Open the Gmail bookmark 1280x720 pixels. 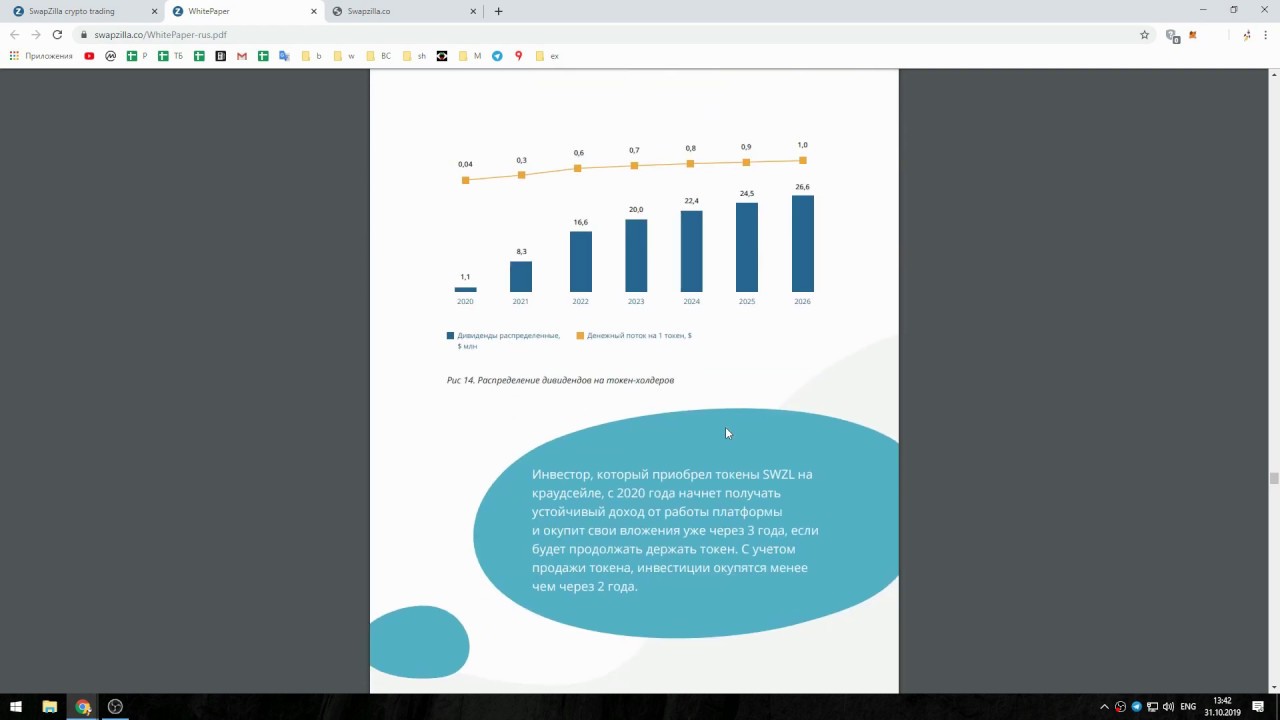pos(242,56)
